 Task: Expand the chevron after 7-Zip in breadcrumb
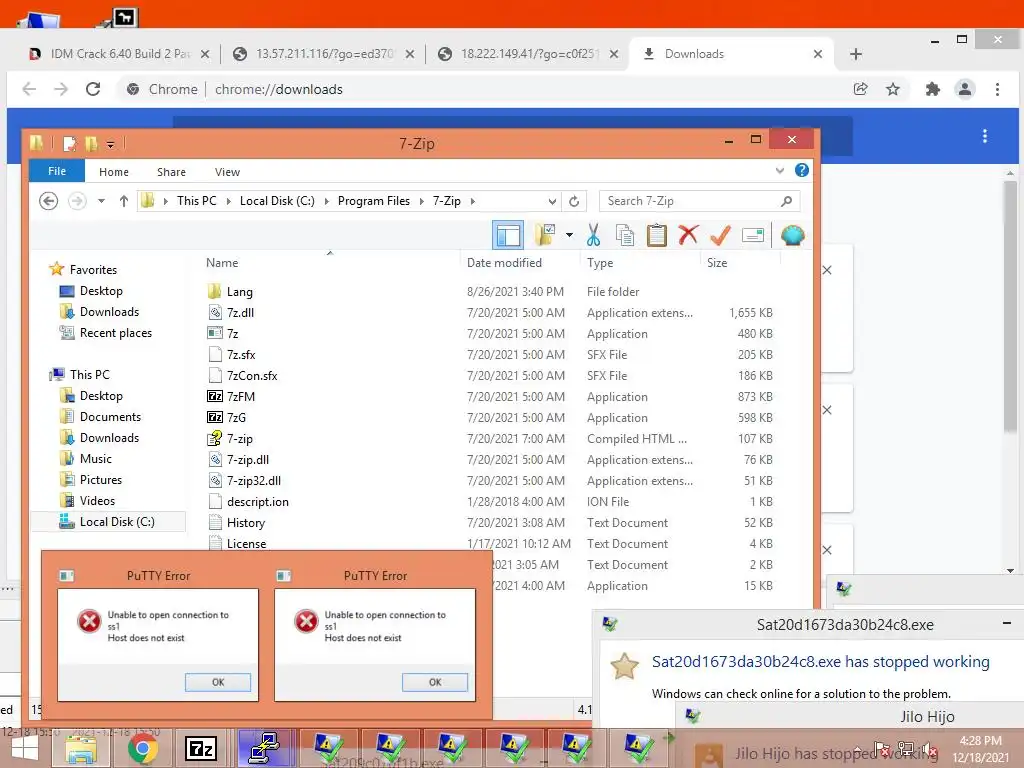point(473,201)
